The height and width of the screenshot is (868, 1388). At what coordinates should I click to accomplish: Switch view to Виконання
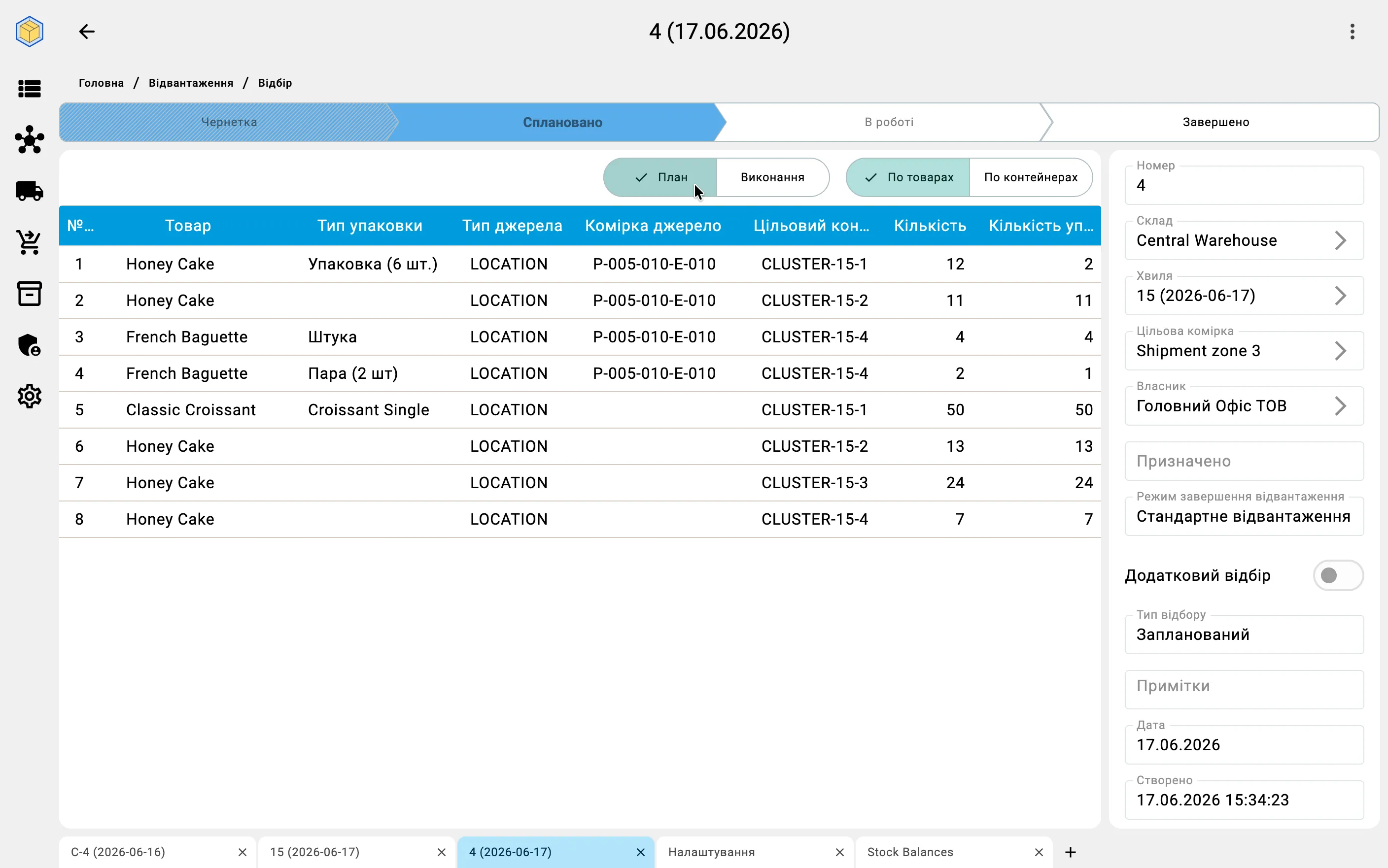pos(772,177)
